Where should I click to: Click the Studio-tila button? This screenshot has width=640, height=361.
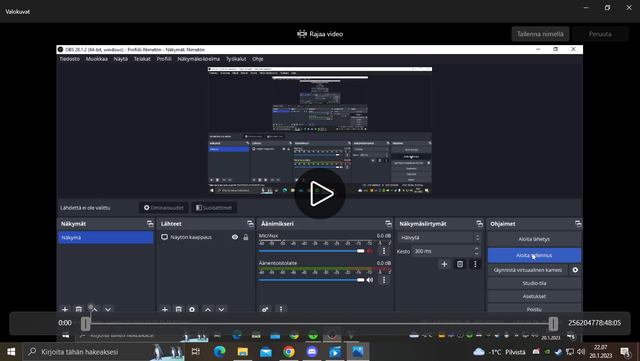(x=534, y=283)
